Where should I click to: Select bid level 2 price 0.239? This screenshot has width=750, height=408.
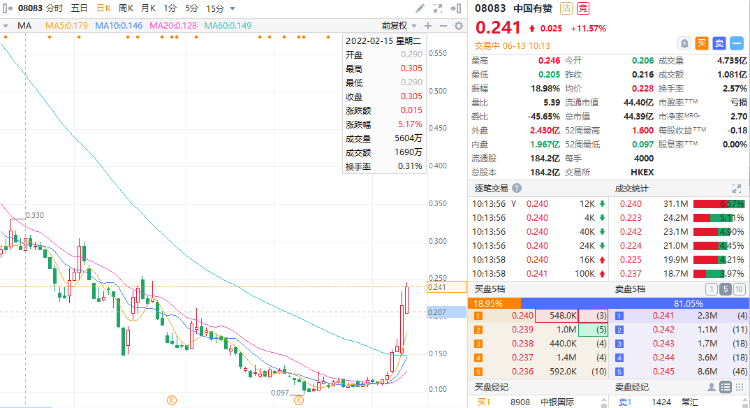(522, 330)
